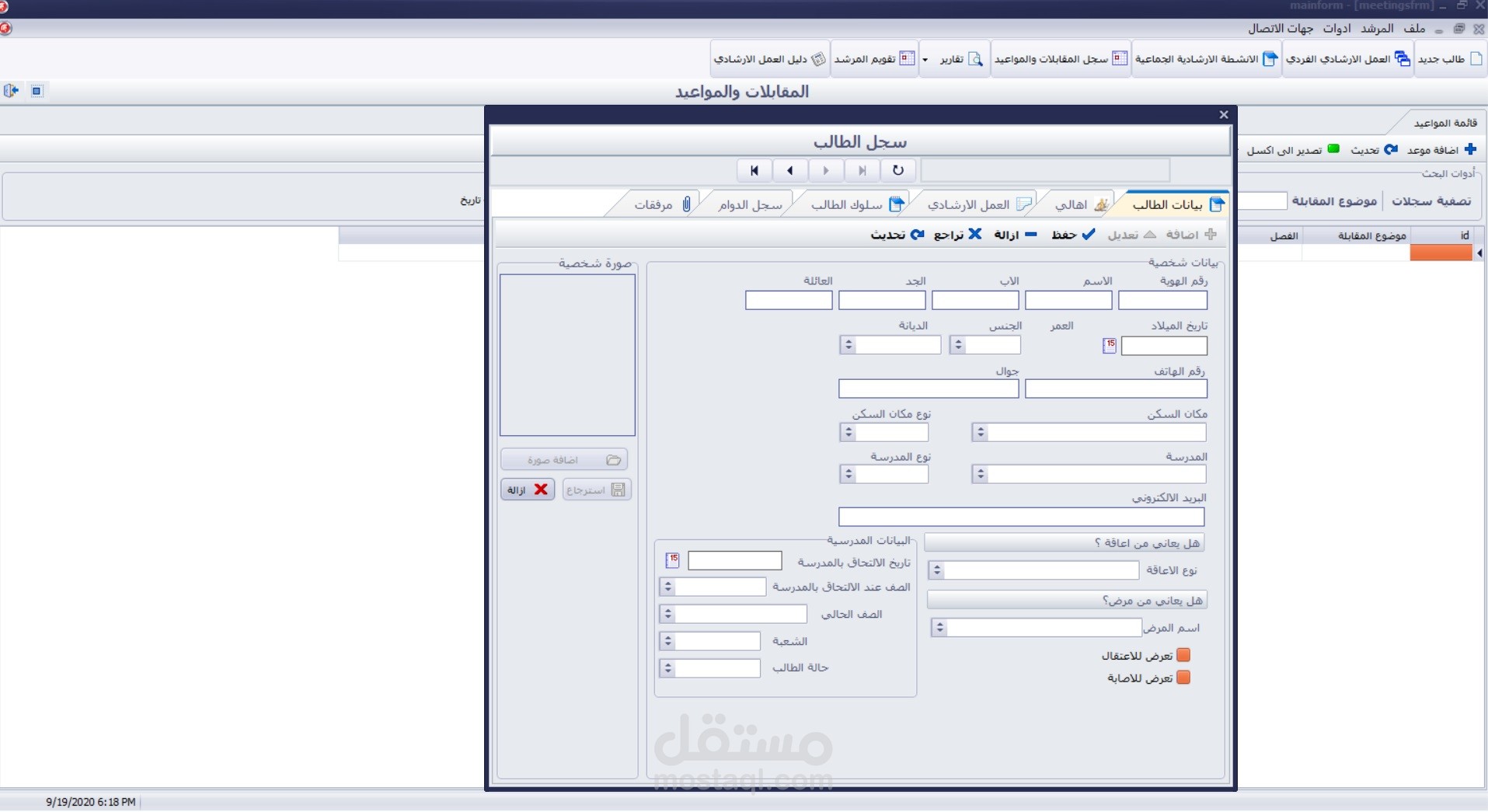This screenshot has height=812, width=1488.
Task: Click اضافة موعد in appointments window
Action: (x=1441, y=150)
